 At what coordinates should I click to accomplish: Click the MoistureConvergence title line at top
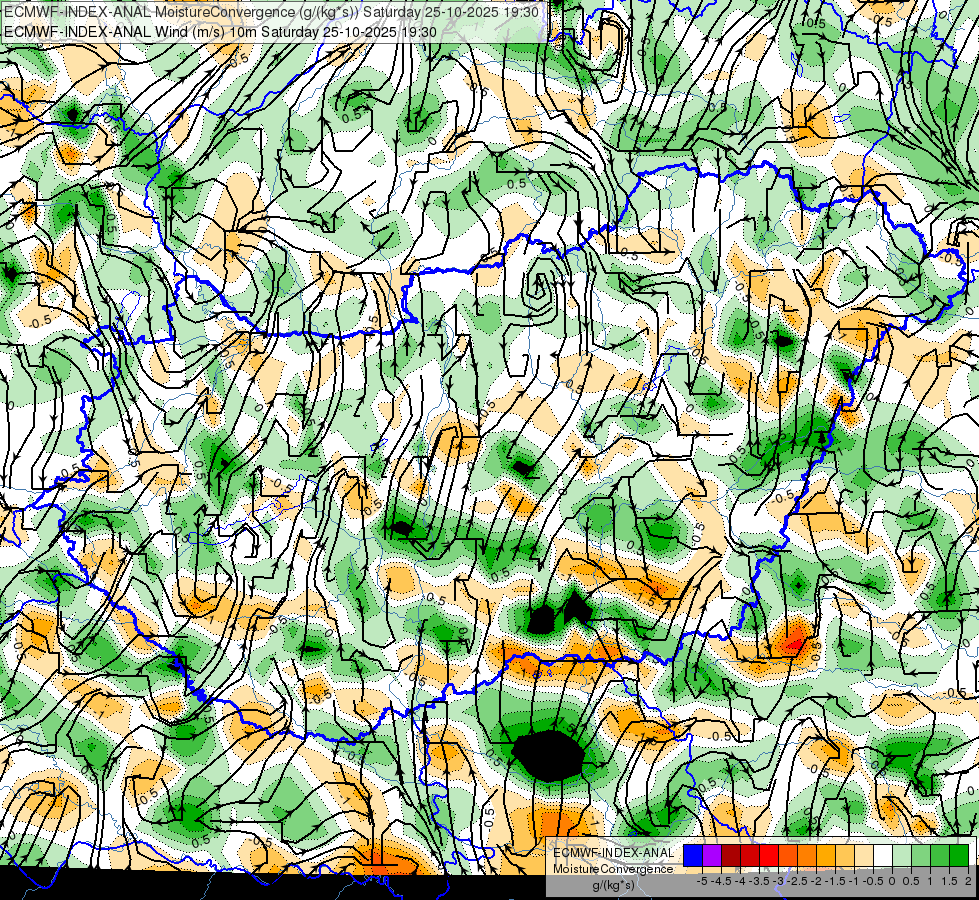tap(270, 12)
